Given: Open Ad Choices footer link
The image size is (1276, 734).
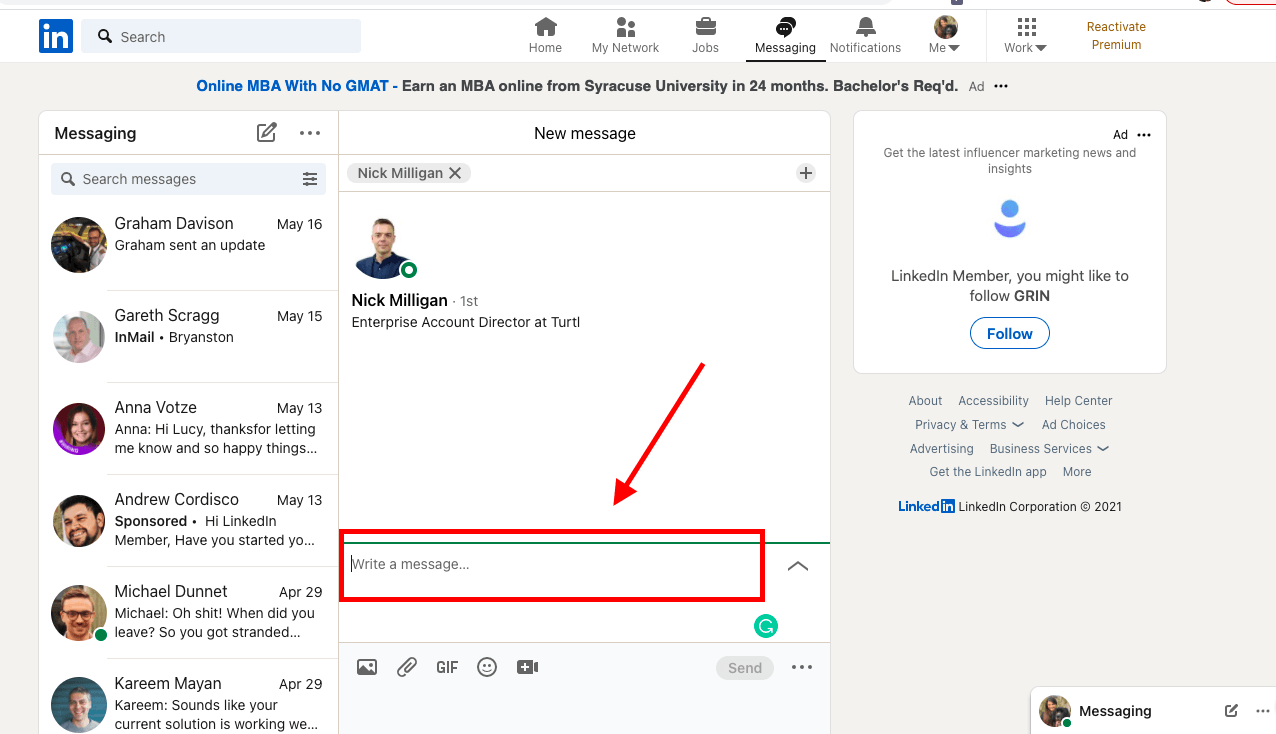Looking at the screenshot, I should point(1073,425).
